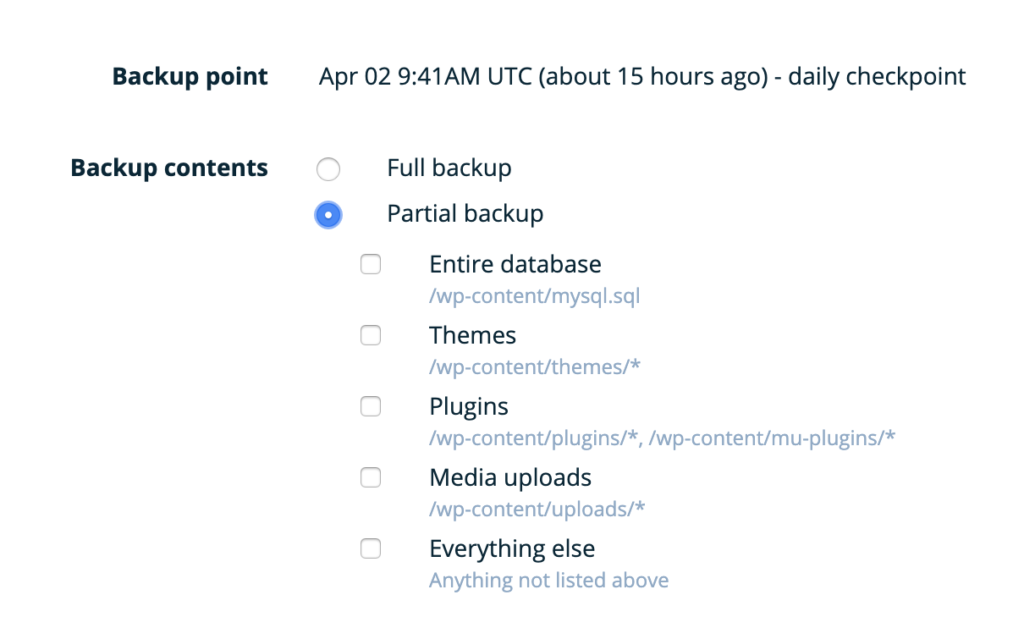The width and height of the screenshot is (1024, 628).
Task: Click the 'Plugins' option label
Action: tap(469, 407)
